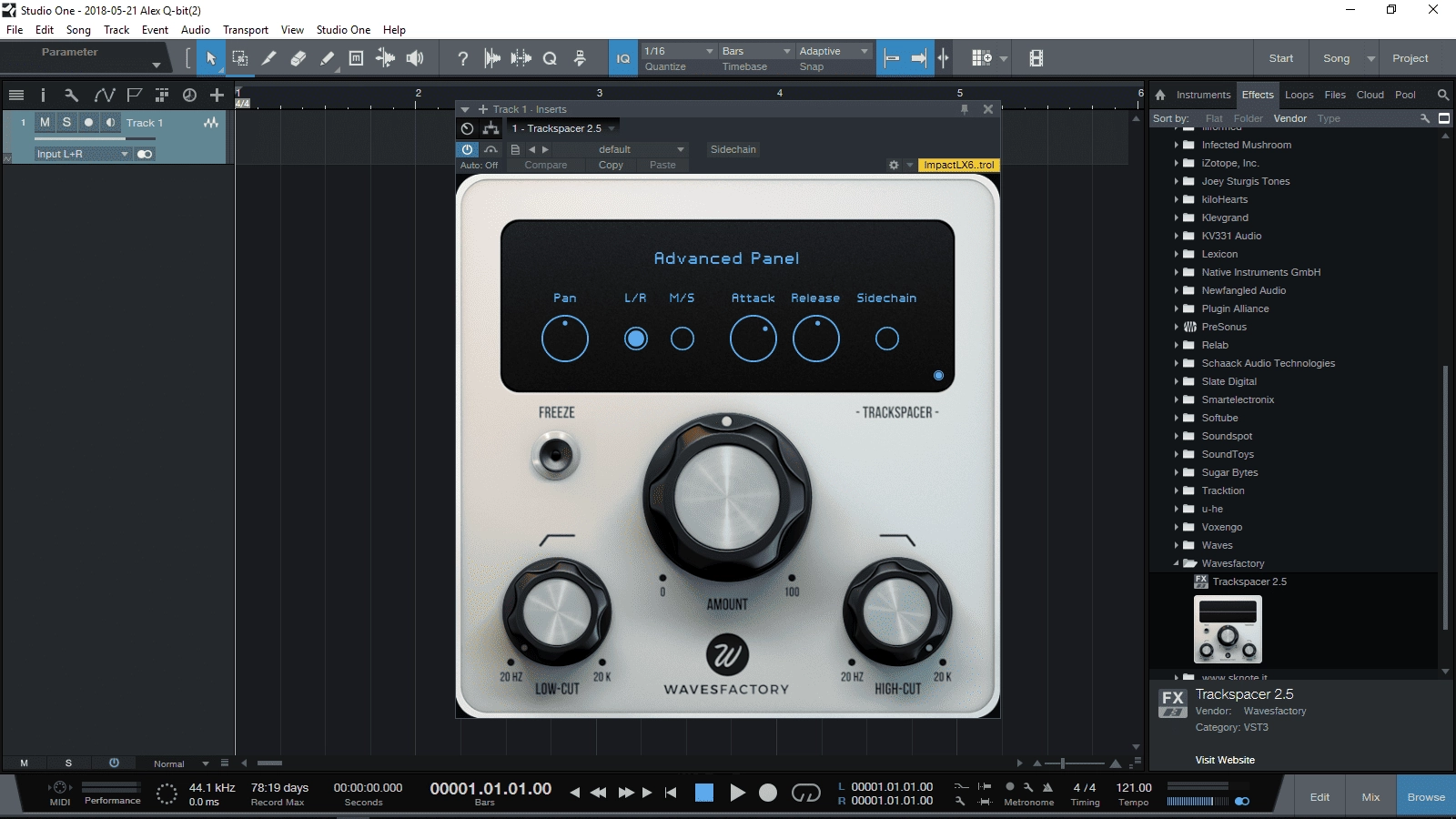
Task: Open the track inspector i icon
Action: click(x=43, y=95)
